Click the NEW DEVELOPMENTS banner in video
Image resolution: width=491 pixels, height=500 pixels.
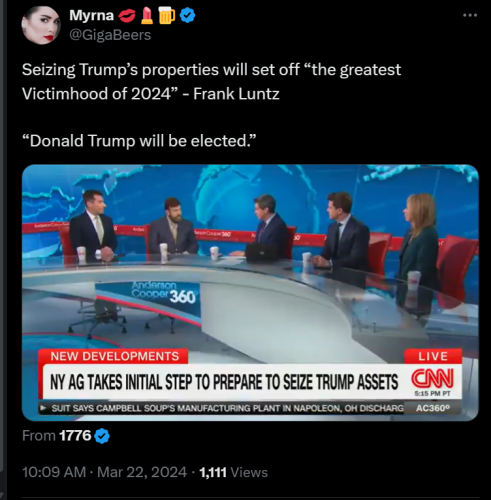113,356
